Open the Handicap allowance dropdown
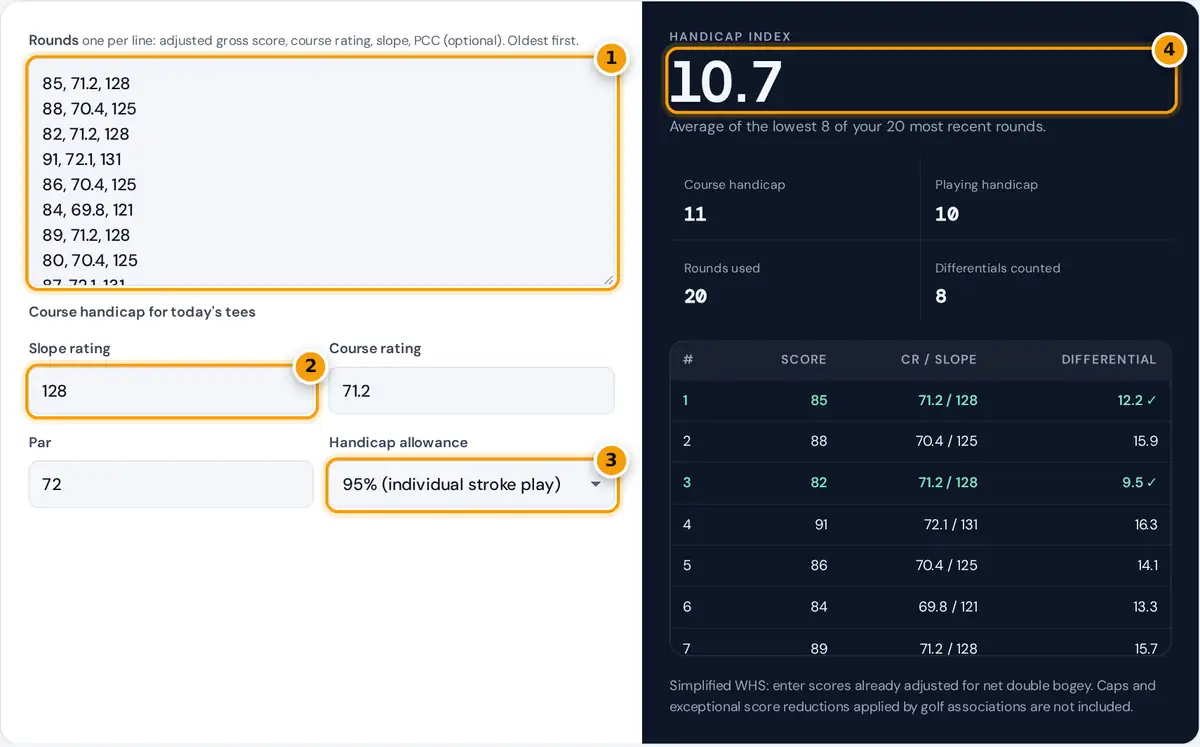Screen dimensions: 1200x747 (x=472, y=484)
